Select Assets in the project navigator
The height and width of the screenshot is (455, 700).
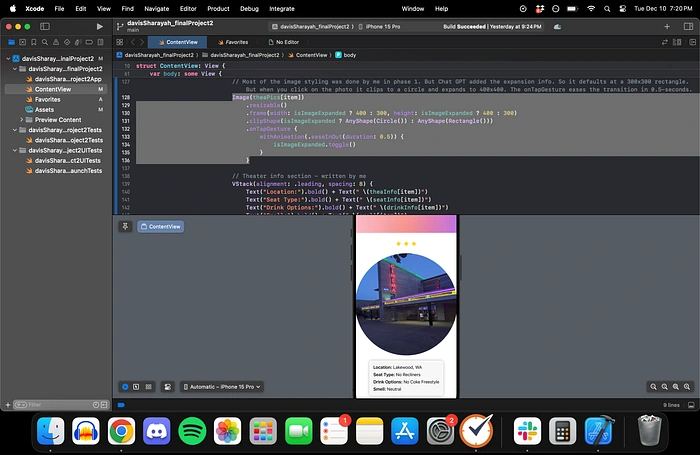tap(44, 109)
